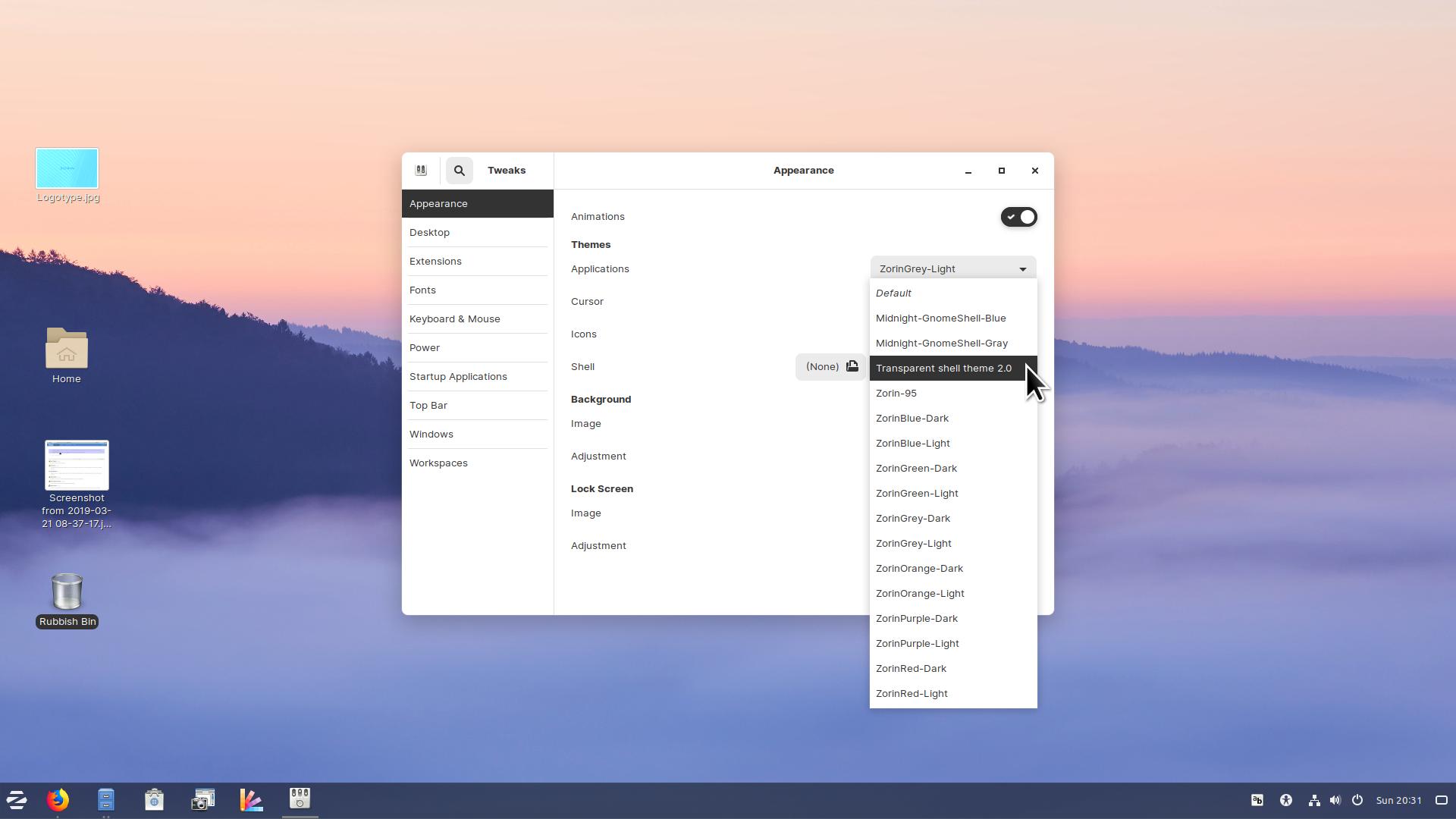Open the Files manager in taskbar
Screen dimensions: 1456x819
point(106,800)
